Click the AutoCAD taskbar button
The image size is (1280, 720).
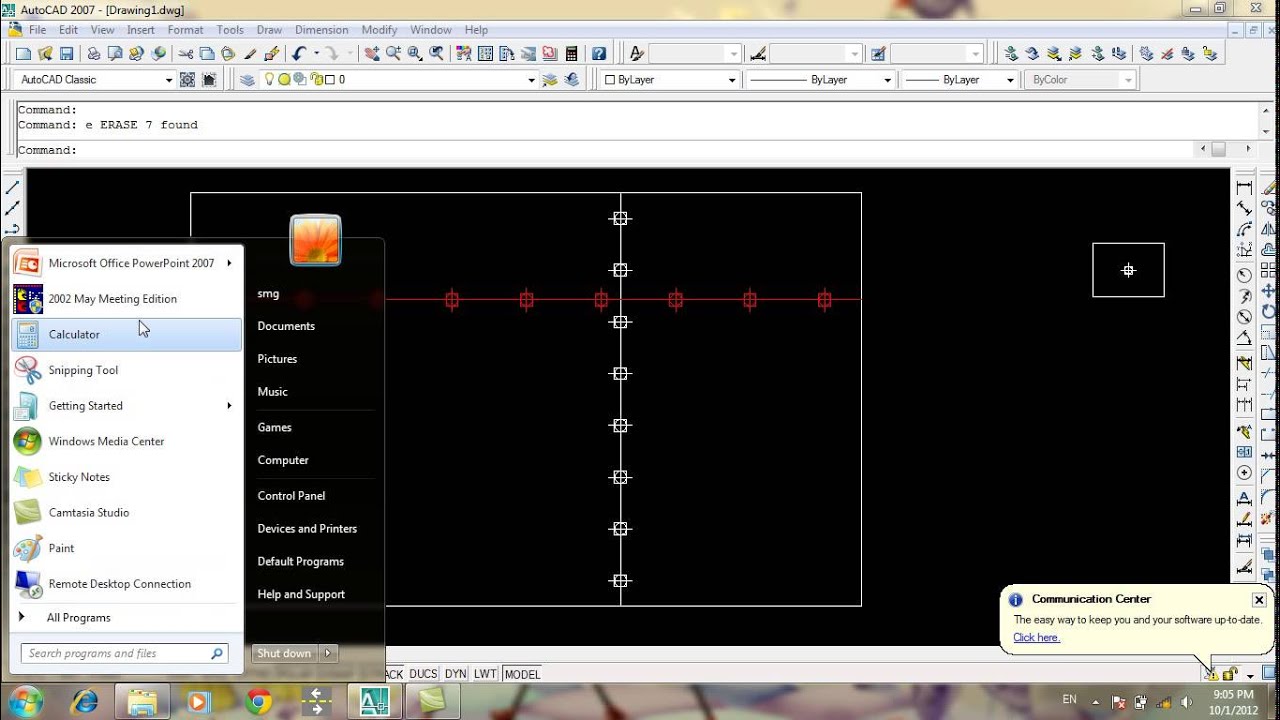(x=375, y=701)
